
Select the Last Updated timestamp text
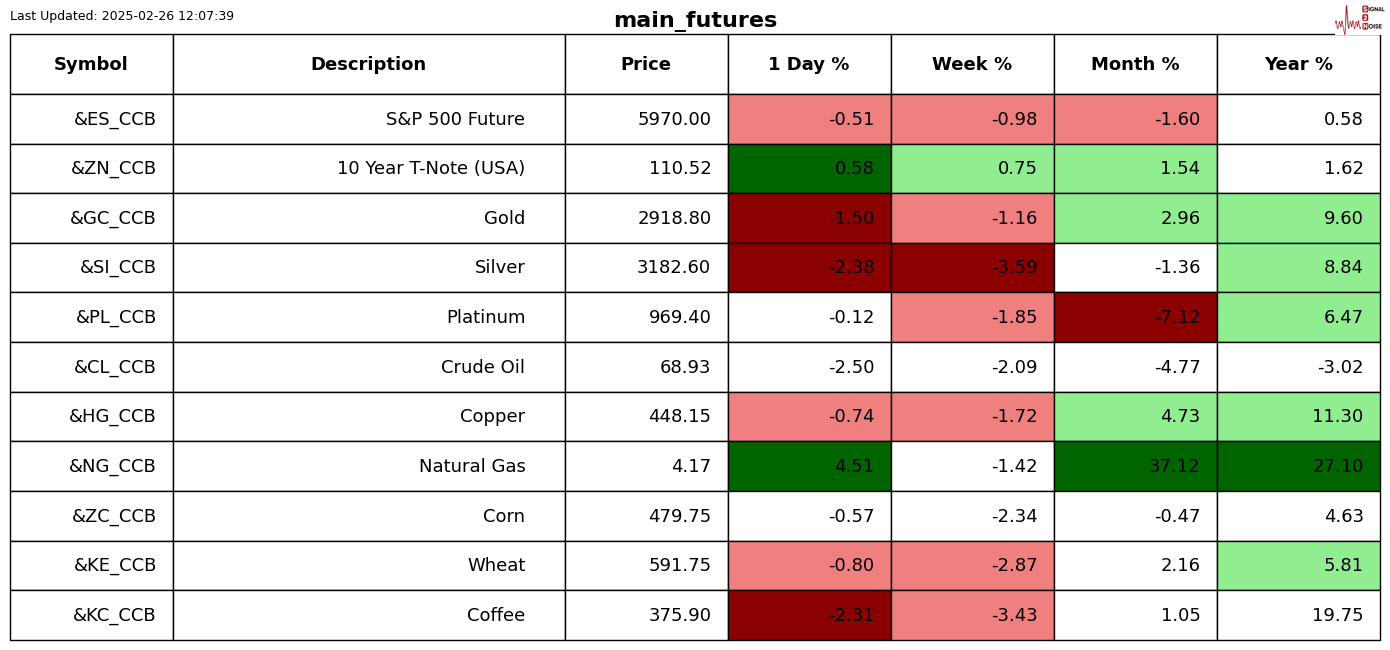122,16
